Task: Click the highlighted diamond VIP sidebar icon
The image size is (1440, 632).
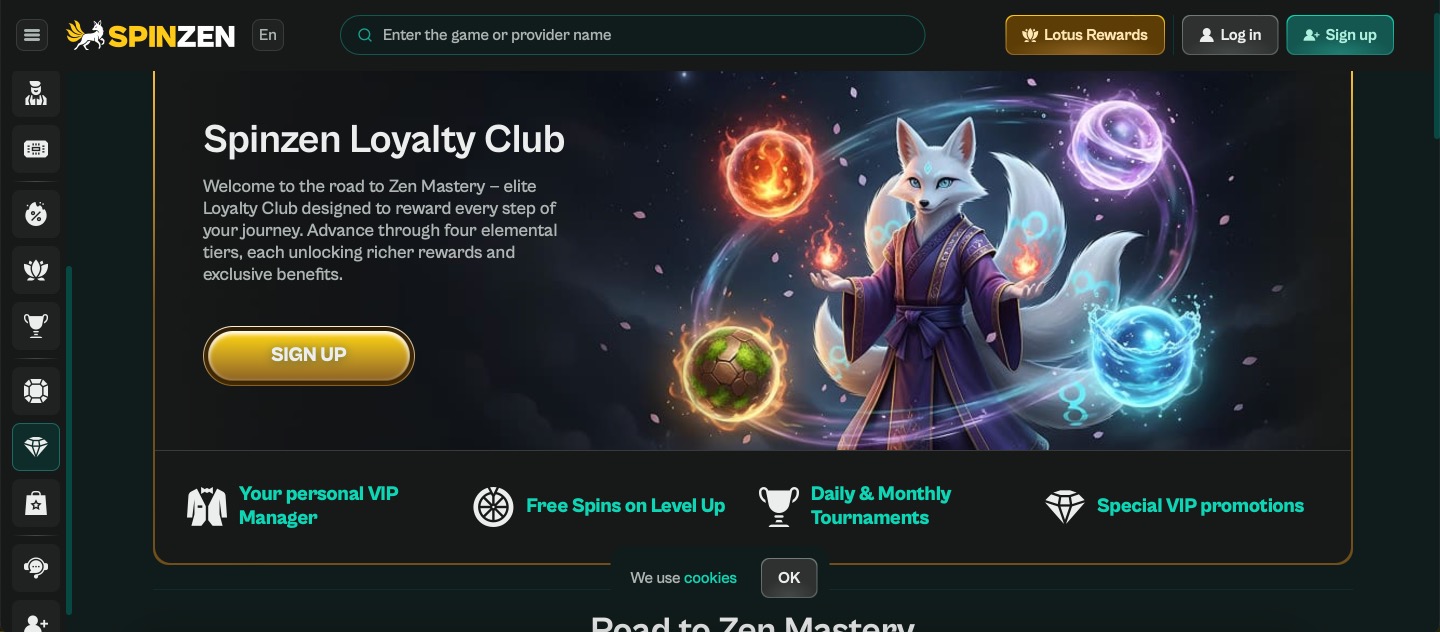Action: tap(36, 447)
